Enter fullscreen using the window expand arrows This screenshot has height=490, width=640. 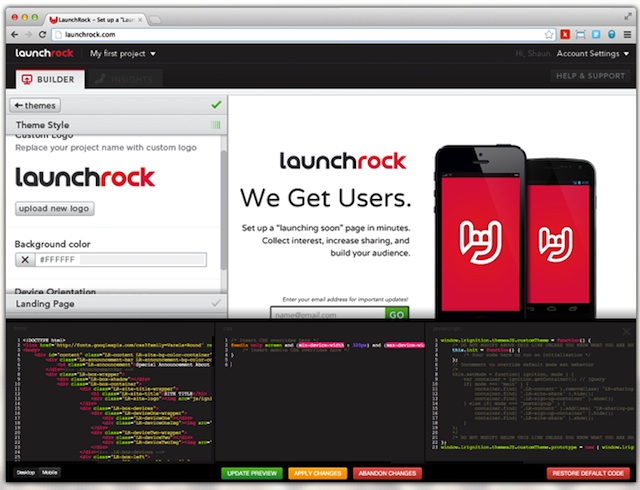628,16
